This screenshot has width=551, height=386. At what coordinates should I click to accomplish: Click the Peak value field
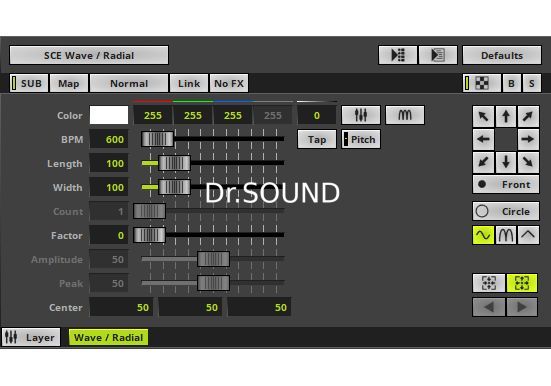point(109,283)
